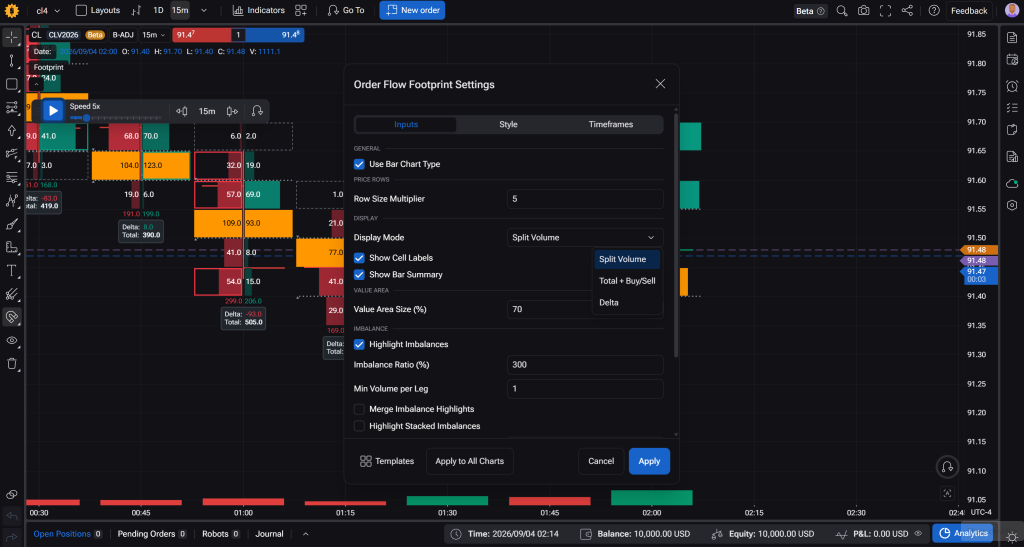The image size is (1024, 547).
Task: Open the 15m dropdown in symbol bar
Action: click(153, 35)
